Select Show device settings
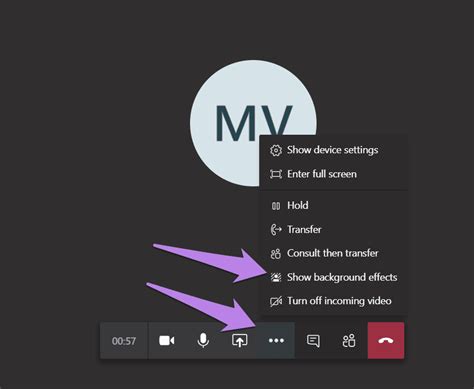 click(x=334, y=150)
